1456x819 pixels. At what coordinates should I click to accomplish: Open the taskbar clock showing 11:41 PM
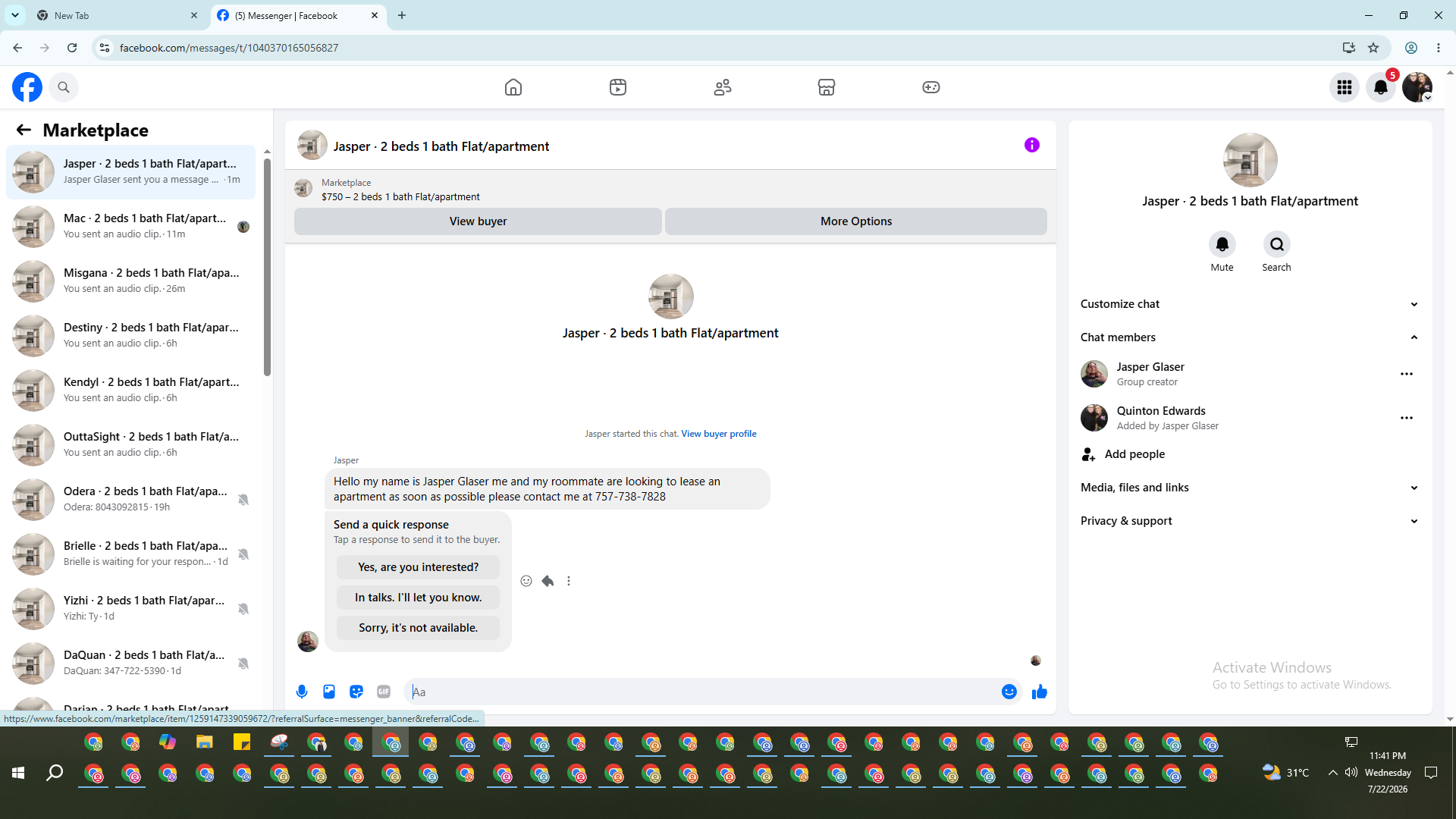pyautogui.click(x=1388, y=773)
